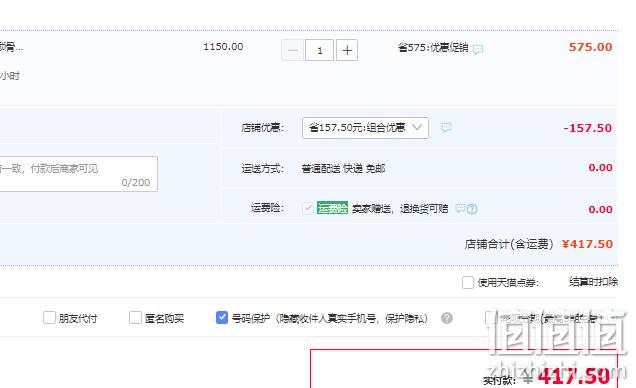Click the green 运费险 badge
The width and height of the screenshot is (636, 388).
tap(332, 208)
